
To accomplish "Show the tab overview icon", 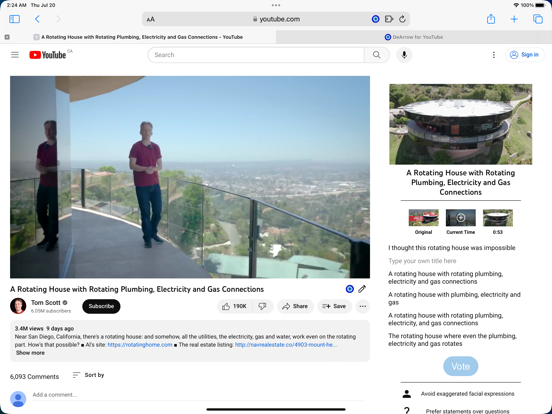I will (538, 19).
